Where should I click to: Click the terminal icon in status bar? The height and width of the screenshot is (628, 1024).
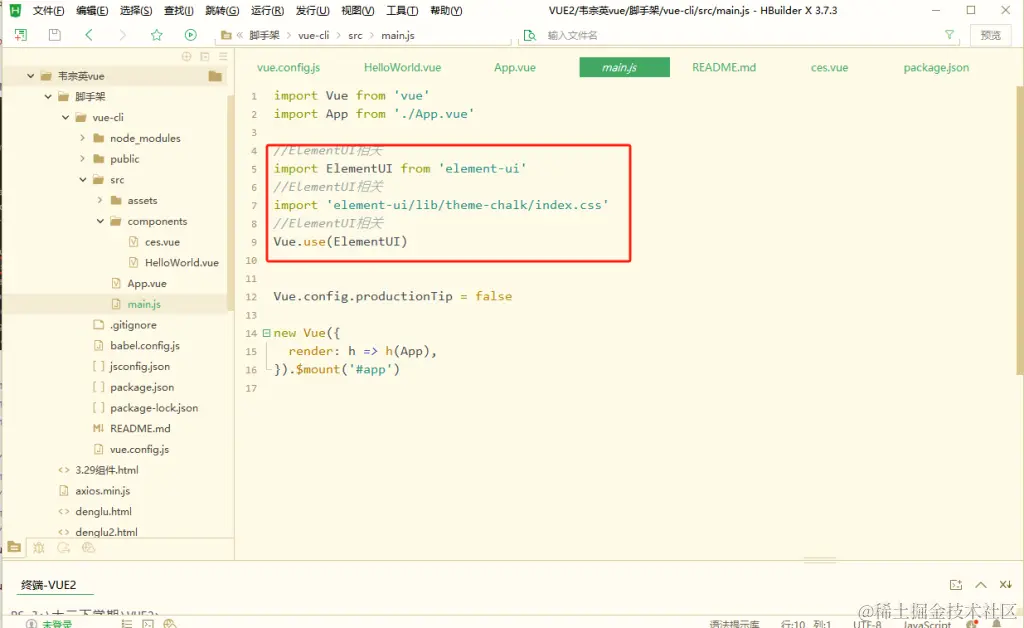point(148,624)
